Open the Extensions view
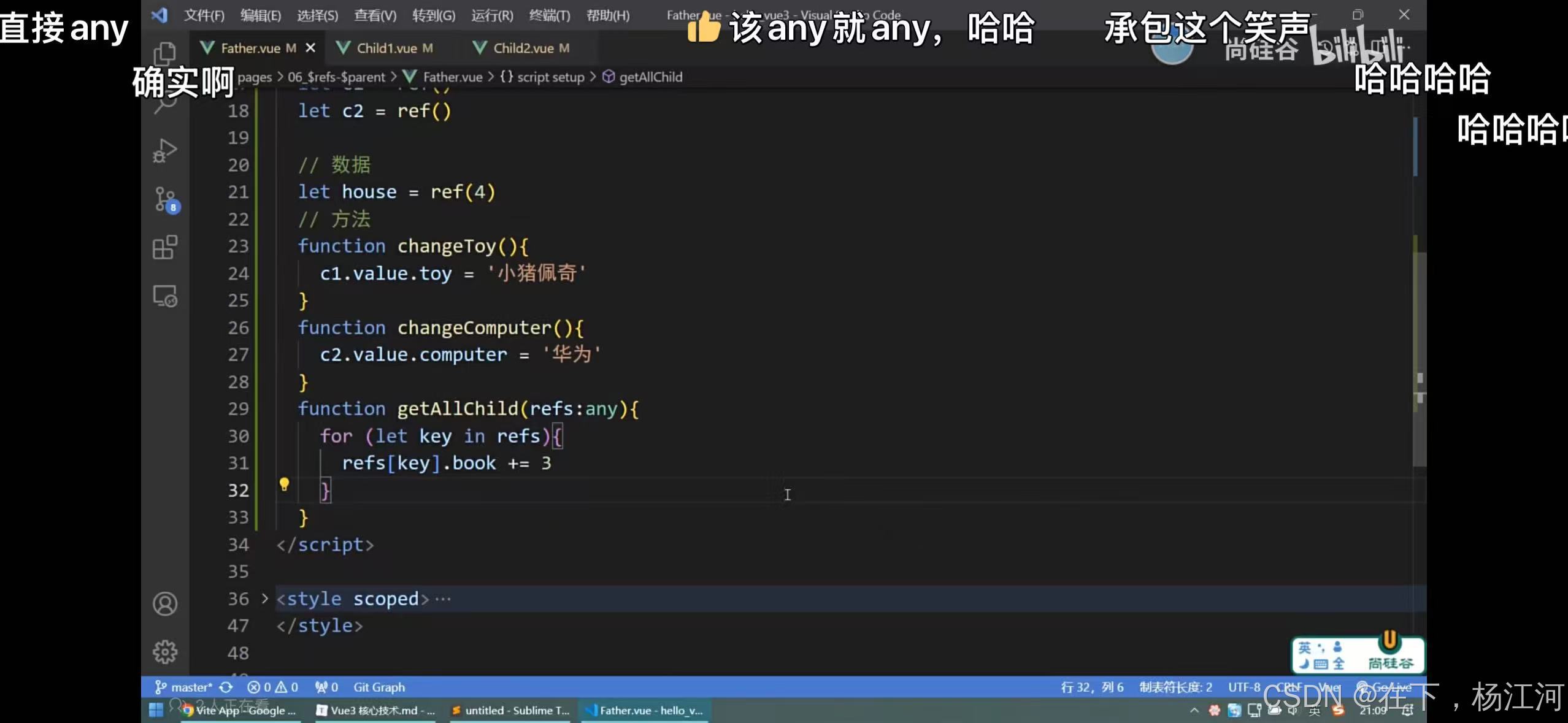The height and width of the screenshot is (723, 1568). [x=164, y=248]
